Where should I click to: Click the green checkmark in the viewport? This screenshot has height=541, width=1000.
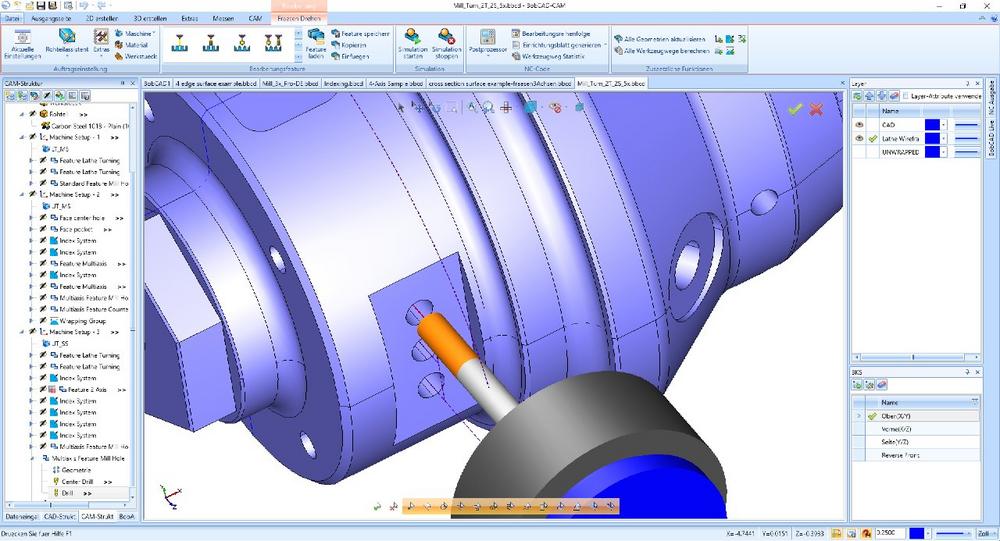795,109
